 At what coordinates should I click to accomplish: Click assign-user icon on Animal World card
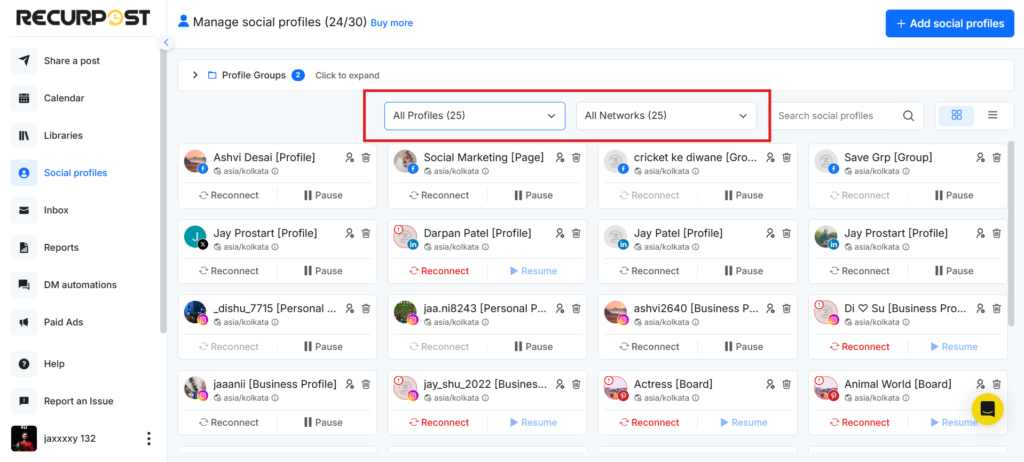pyautogui.click(x=980, y=384)
